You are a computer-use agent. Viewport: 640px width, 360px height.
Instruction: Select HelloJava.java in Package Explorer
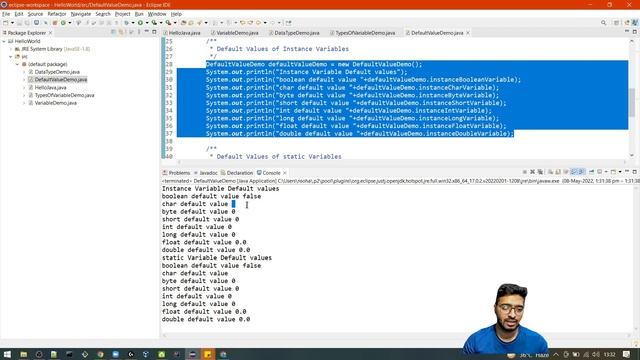click(50, 87)
